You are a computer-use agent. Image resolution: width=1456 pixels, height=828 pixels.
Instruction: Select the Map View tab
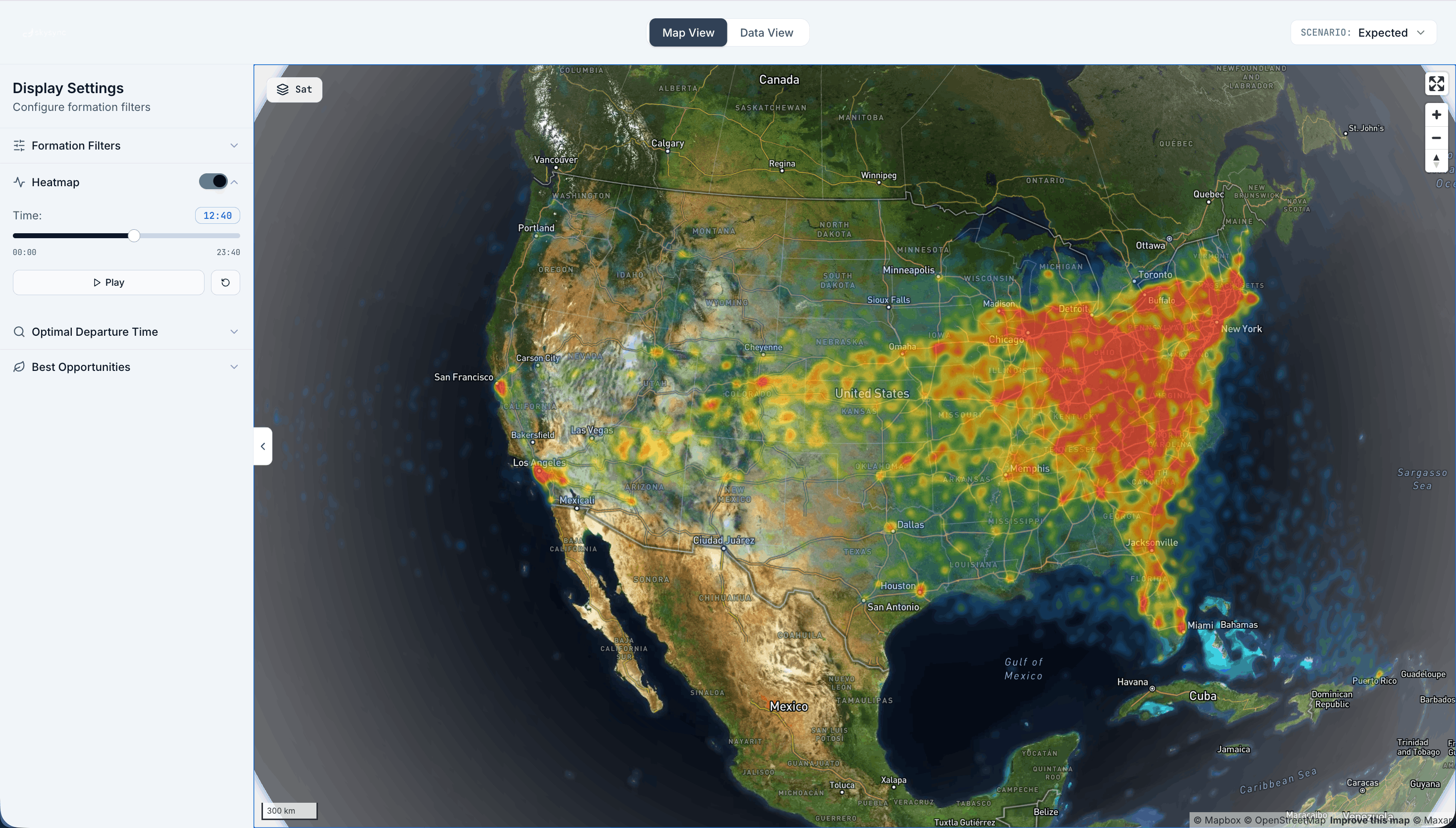688,32
